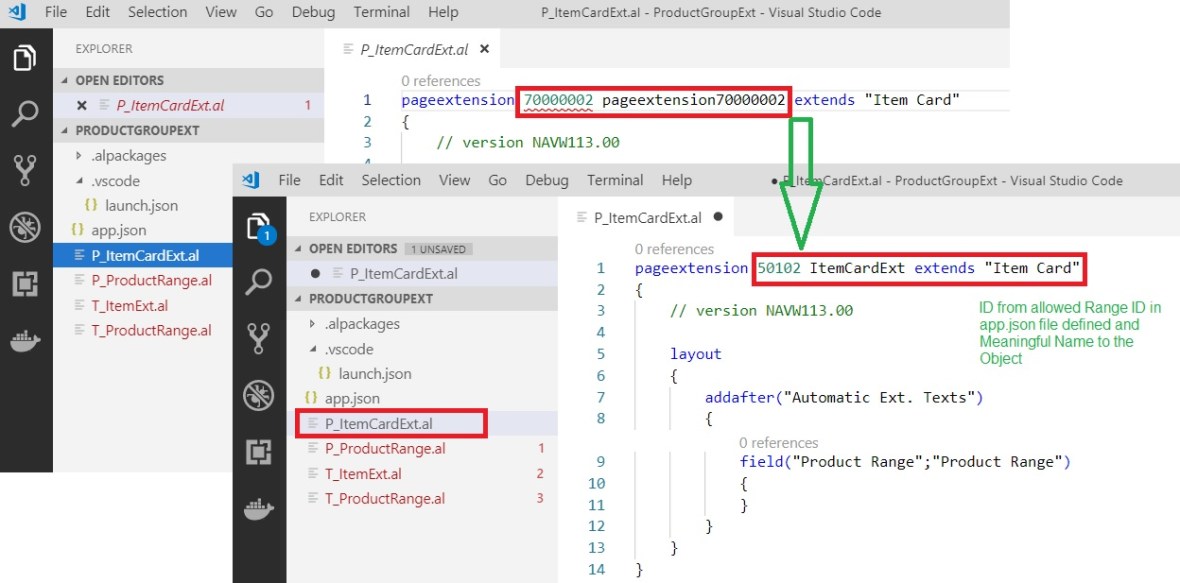Open launch.json in front window explorer

tap(374, 374)
